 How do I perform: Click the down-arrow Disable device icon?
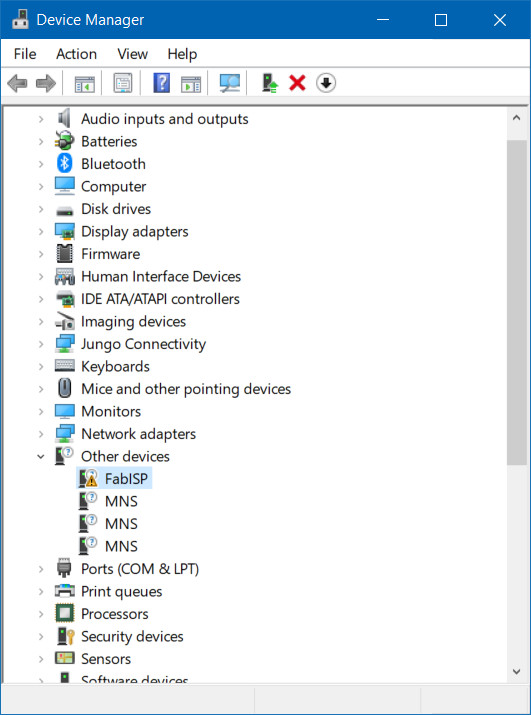tap(326, 83)
